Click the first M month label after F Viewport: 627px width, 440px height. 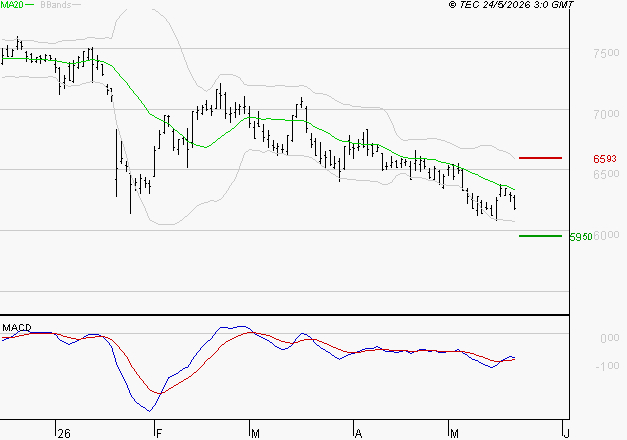(x=255, y=434)
